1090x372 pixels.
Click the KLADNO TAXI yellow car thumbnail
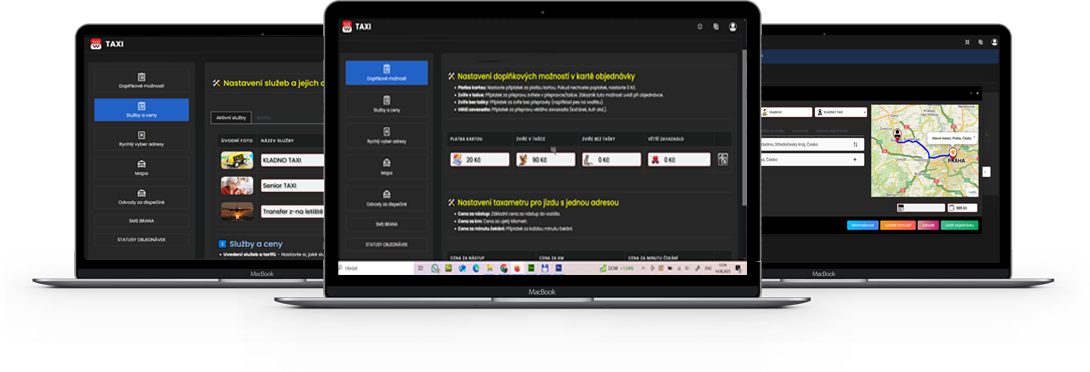click(x=237, y=160)
